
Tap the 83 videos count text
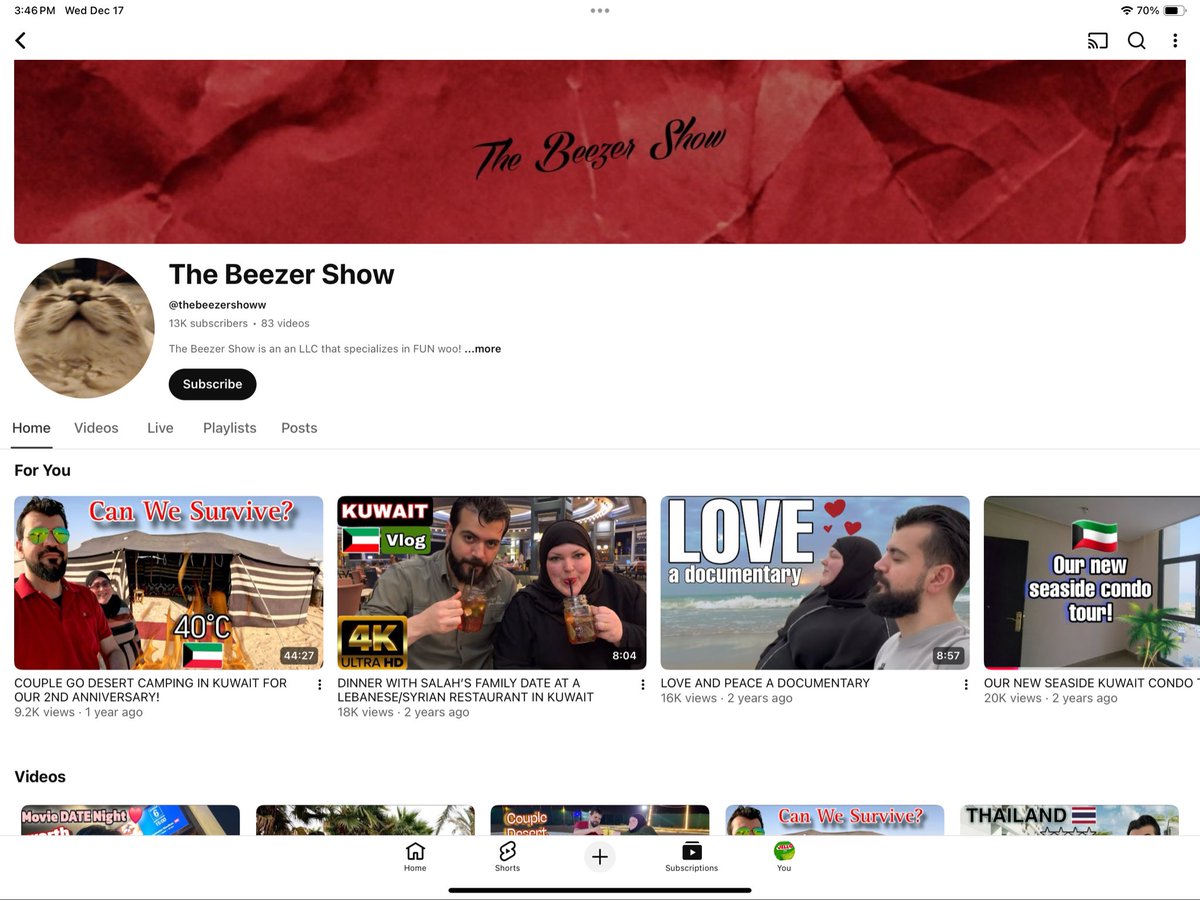point(285,323)
